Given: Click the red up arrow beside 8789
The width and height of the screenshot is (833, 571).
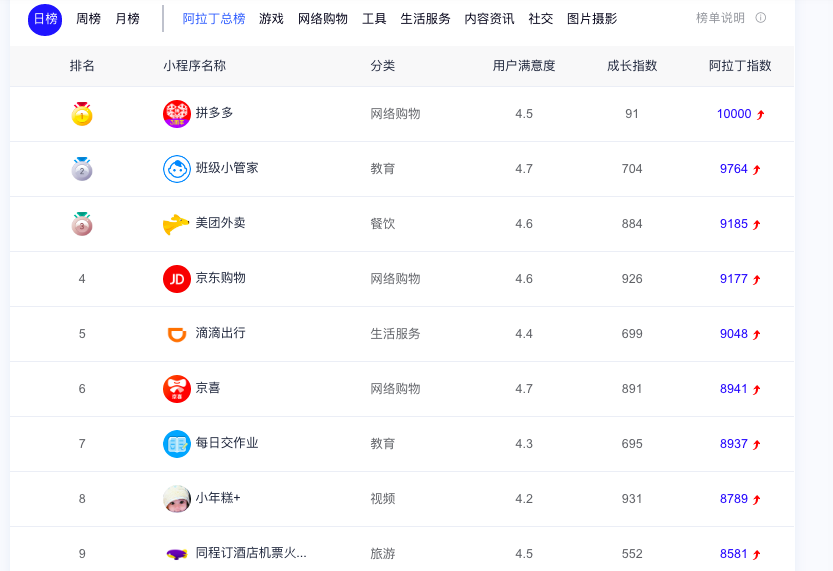Looking at the screenshot, I should pos(756,499).
